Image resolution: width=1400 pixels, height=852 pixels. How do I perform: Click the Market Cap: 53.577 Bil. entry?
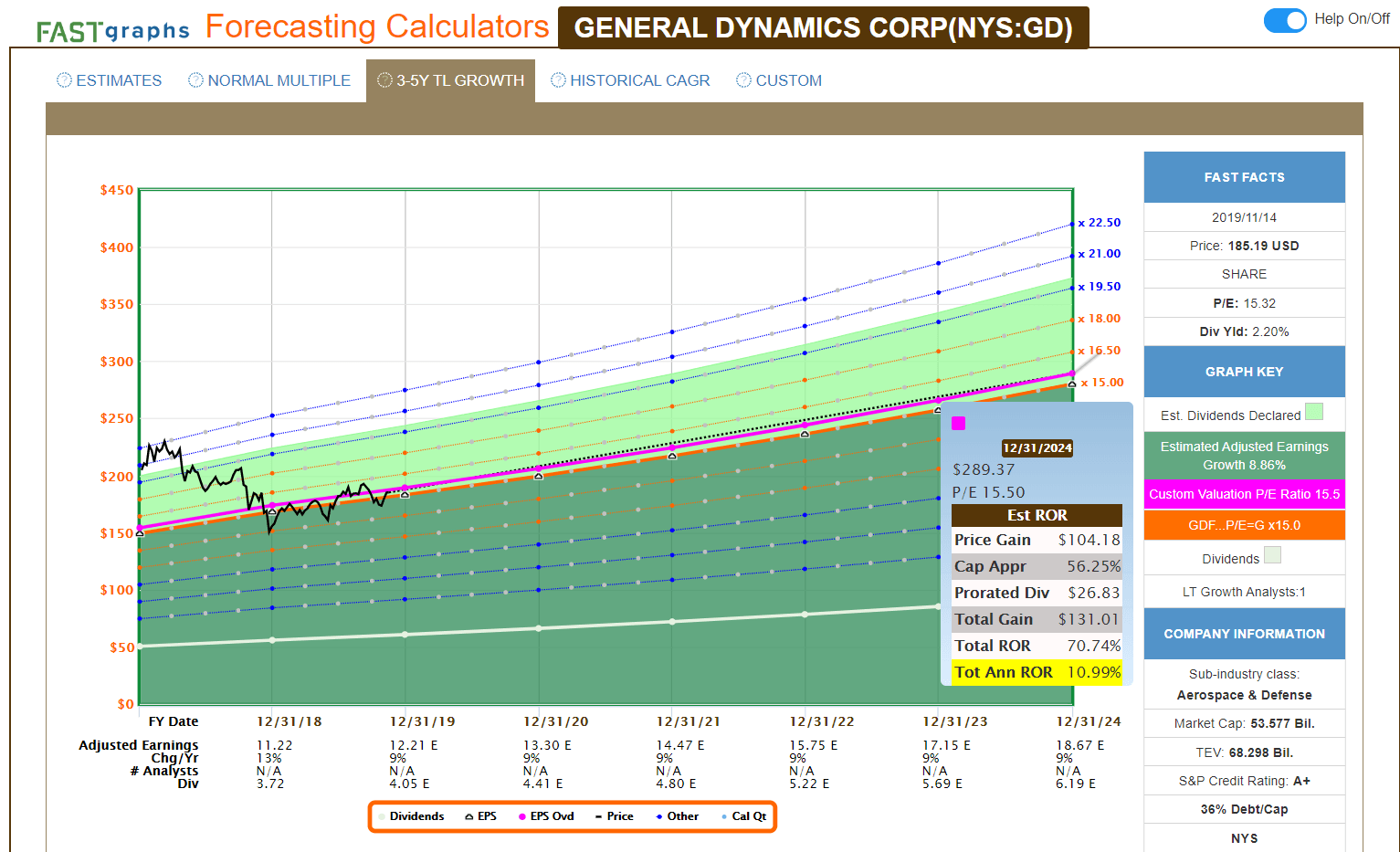click(1244, 723)
